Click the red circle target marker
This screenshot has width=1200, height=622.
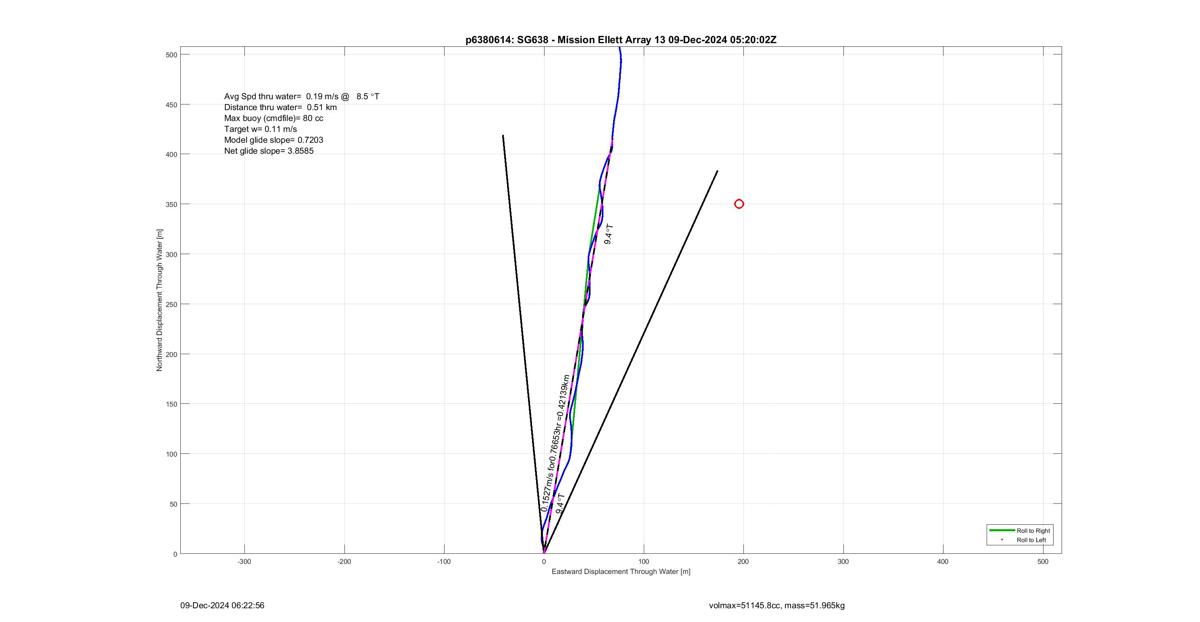[x=739, y=204]
